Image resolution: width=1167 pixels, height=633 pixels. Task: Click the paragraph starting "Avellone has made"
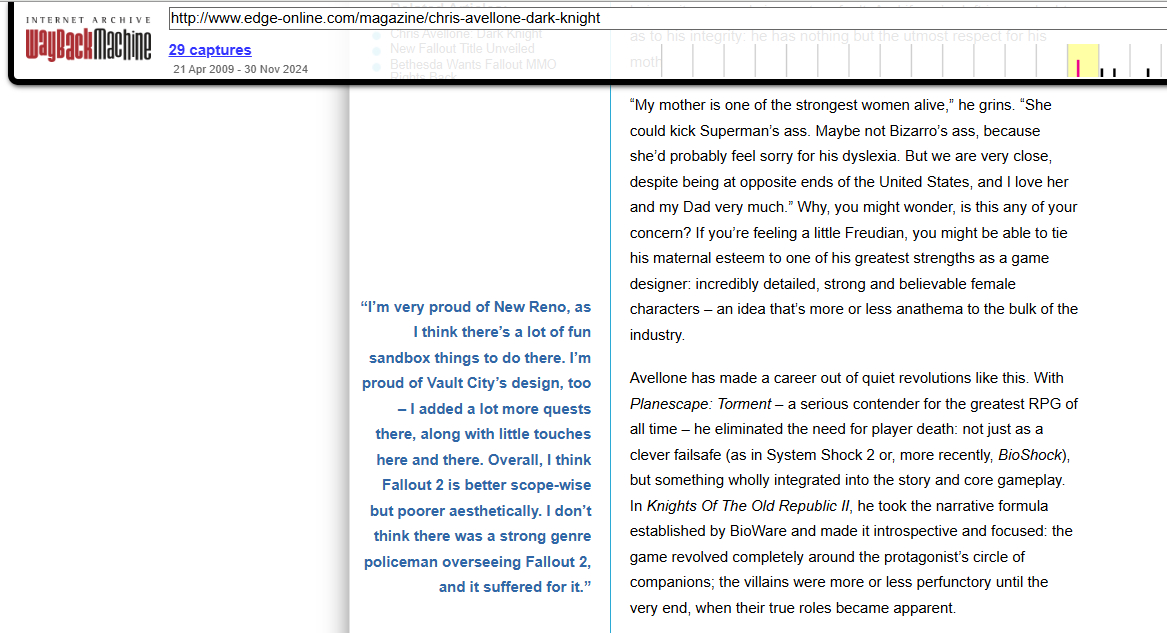(x=853, y=492)
